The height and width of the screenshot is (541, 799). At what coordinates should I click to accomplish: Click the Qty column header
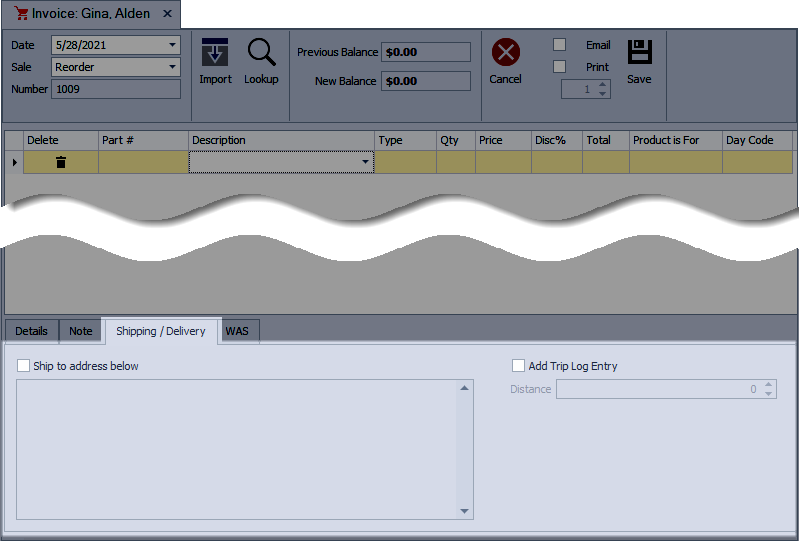(x=456, y=140)
